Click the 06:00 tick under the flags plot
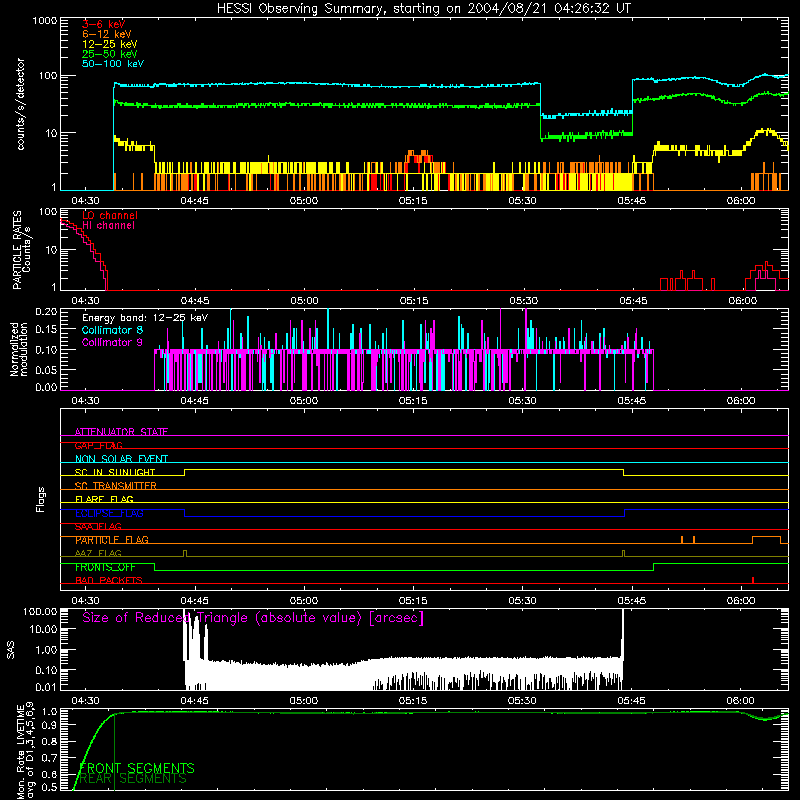This screenshot has height=800, width=800. 741,601
